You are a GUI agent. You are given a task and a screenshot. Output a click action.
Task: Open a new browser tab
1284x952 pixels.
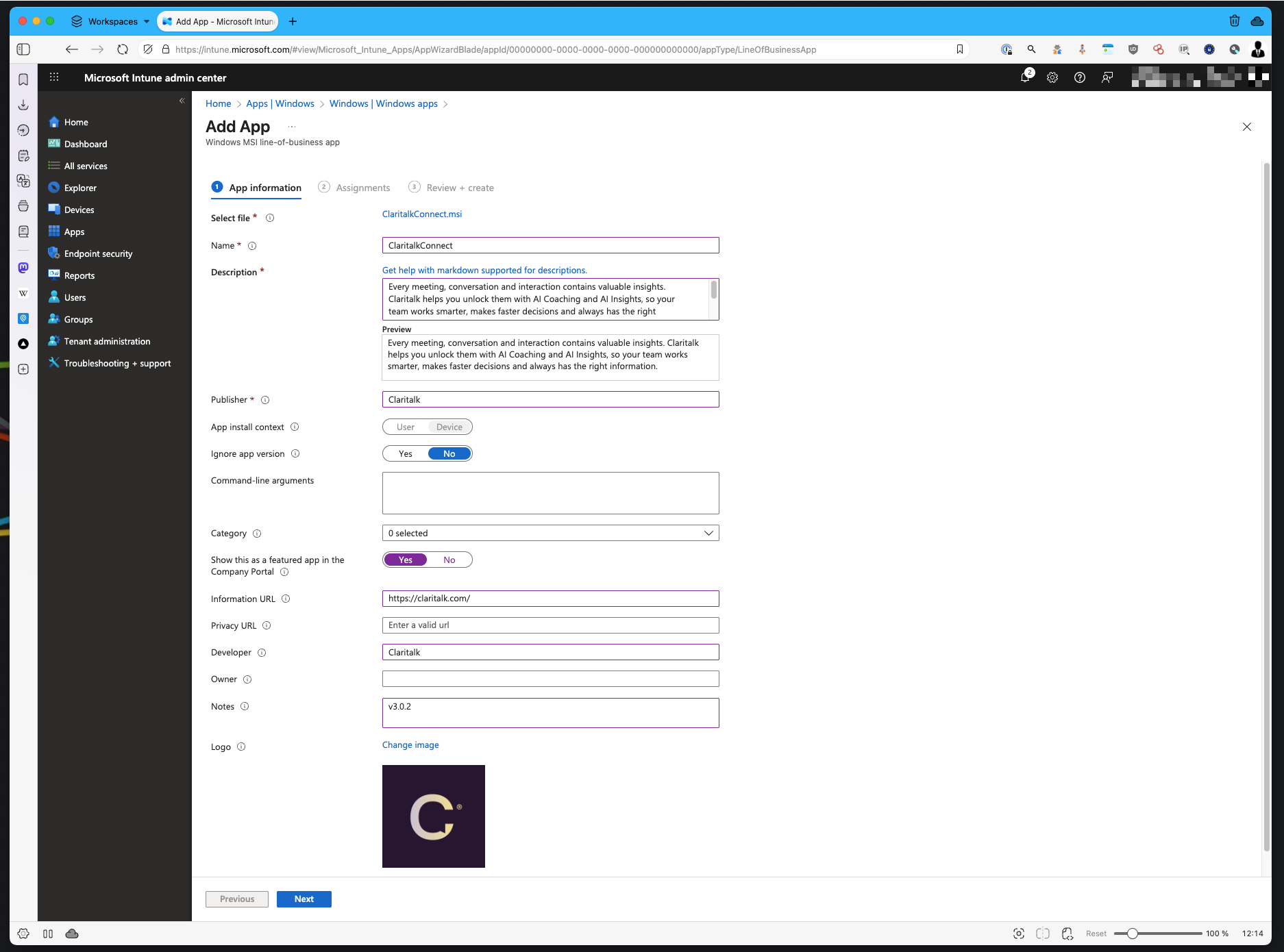coord(293,21)
